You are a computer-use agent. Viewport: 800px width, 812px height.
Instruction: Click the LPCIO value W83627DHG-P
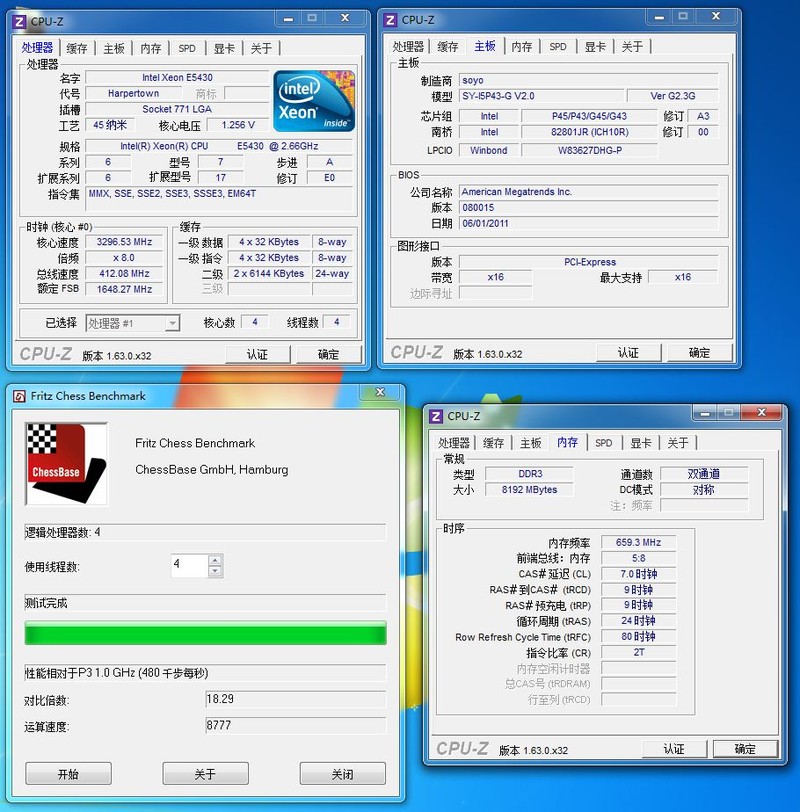pyautogui.click(x=589, y=151)
